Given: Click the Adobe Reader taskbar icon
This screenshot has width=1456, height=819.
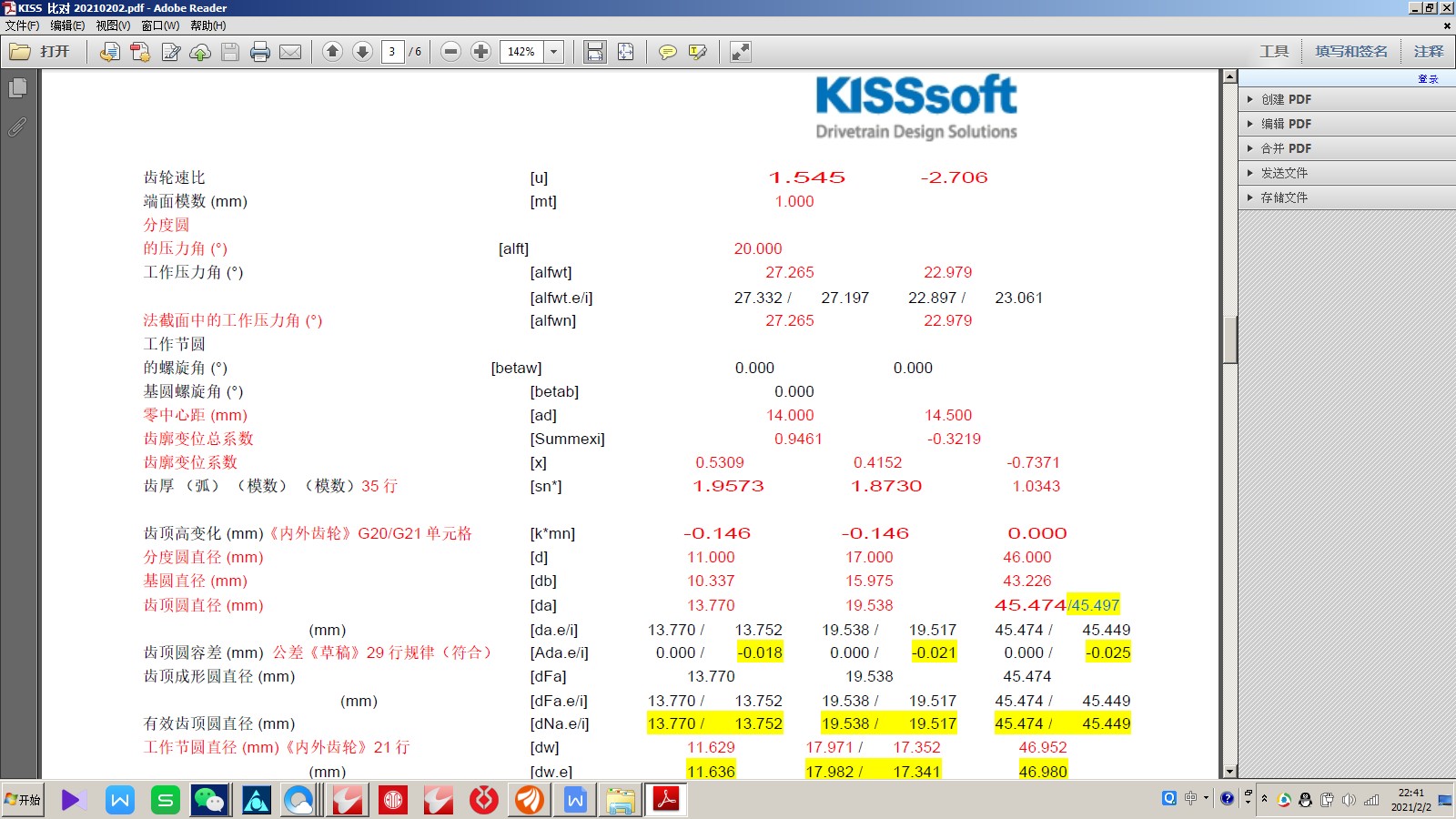Looking at the screenshot, I should pos(666,800).
